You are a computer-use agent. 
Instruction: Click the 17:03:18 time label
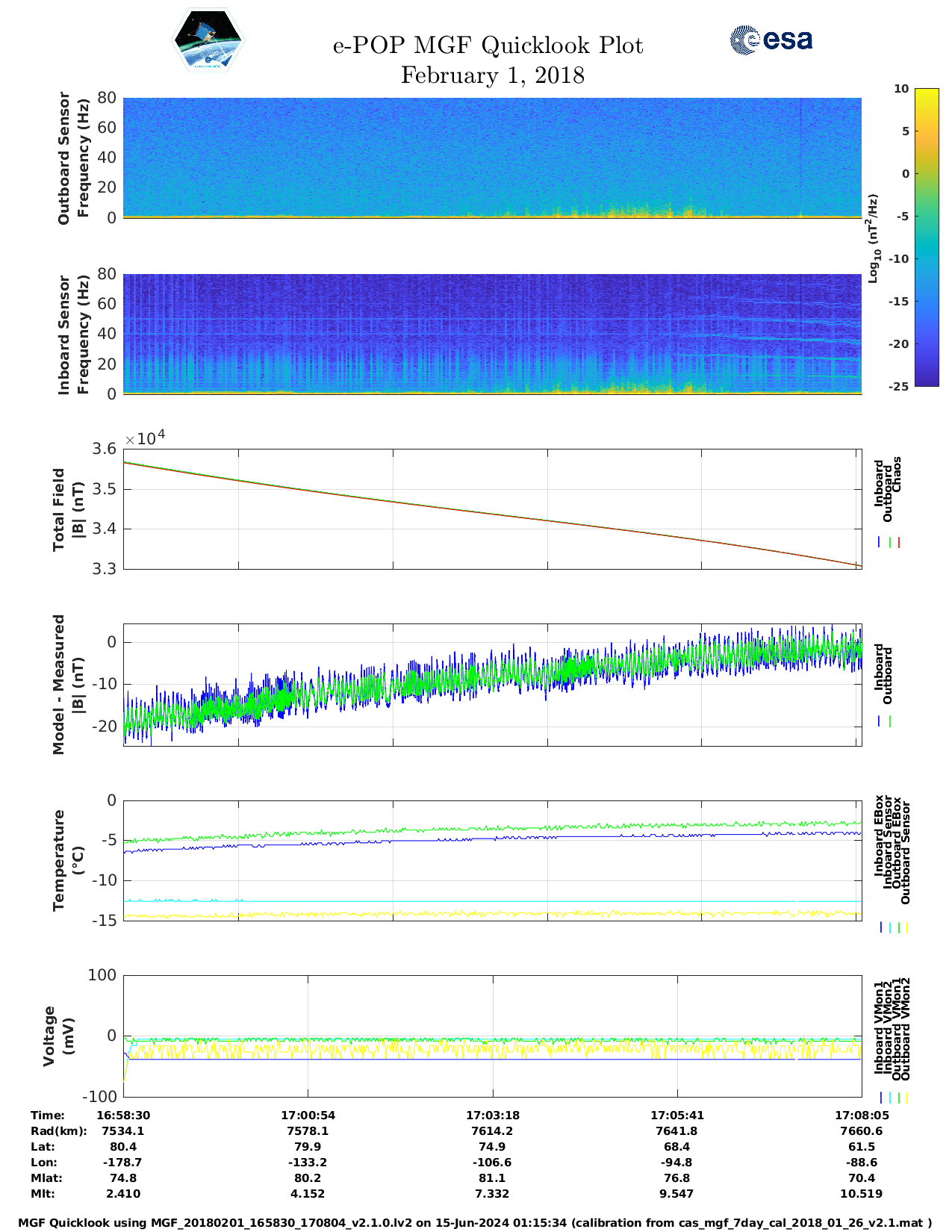(x=493, y=1116)
